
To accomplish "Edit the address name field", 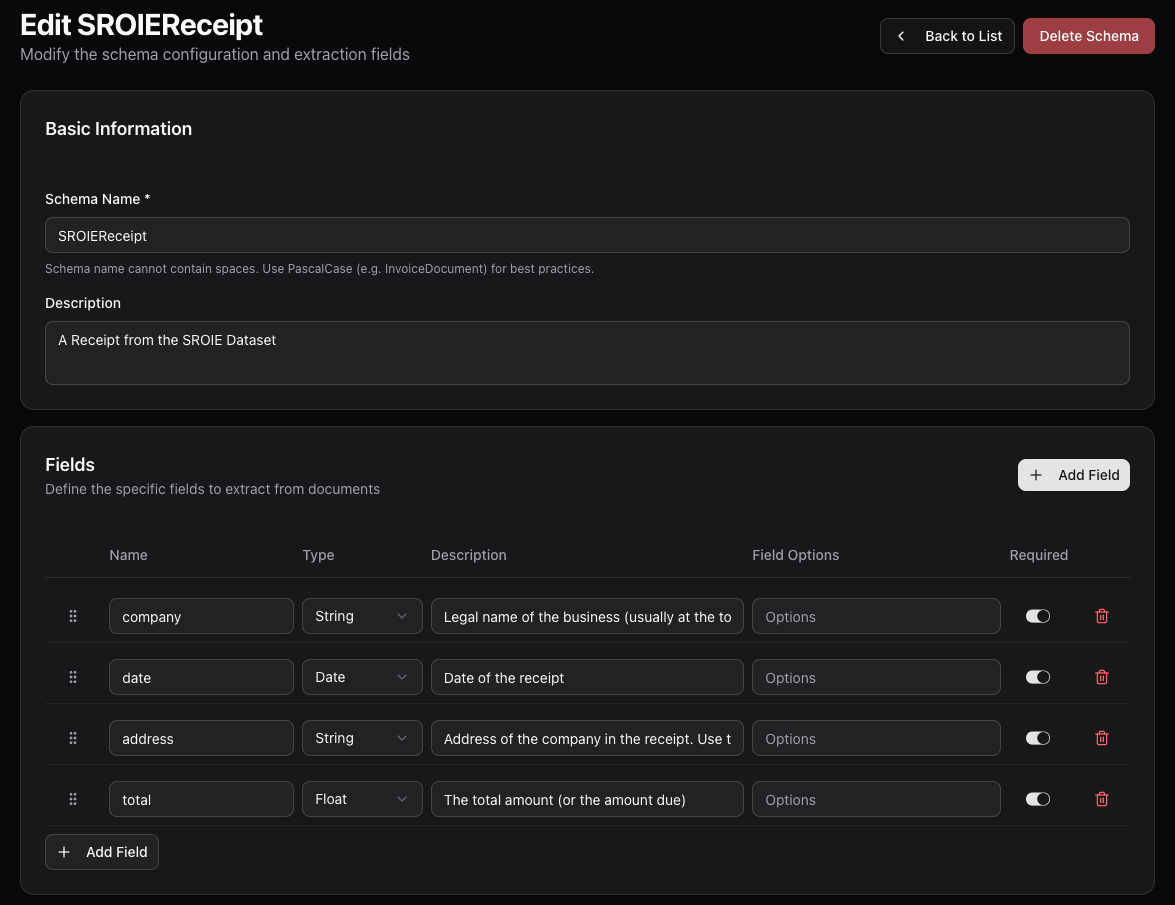I will coord(201,738).
